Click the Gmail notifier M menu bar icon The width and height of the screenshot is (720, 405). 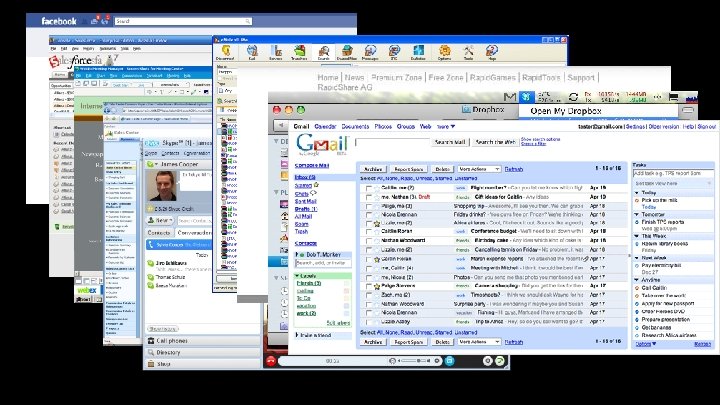coord(510,97)
